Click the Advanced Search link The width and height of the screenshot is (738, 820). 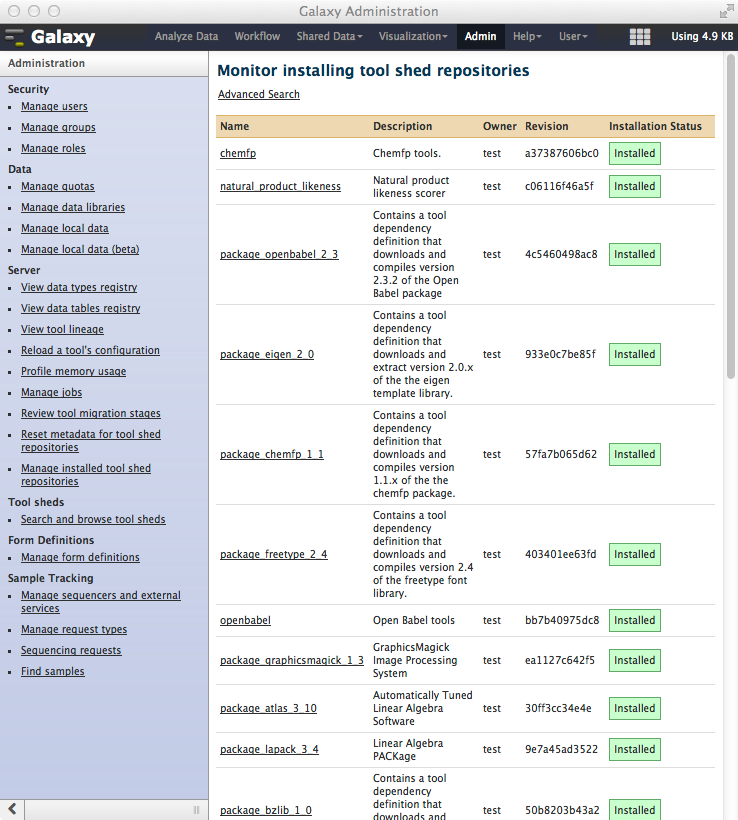pos(259,94)
